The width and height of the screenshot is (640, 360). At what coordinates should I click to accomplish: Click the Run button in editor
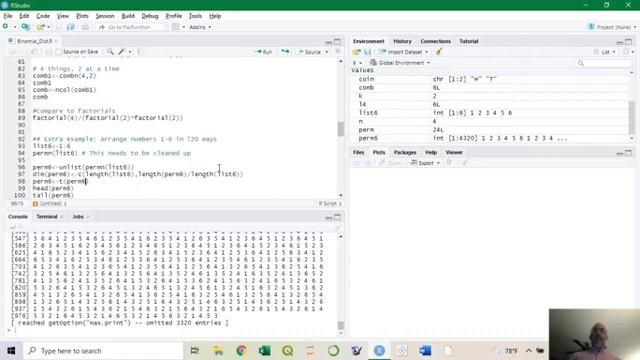tap(264, 52)
